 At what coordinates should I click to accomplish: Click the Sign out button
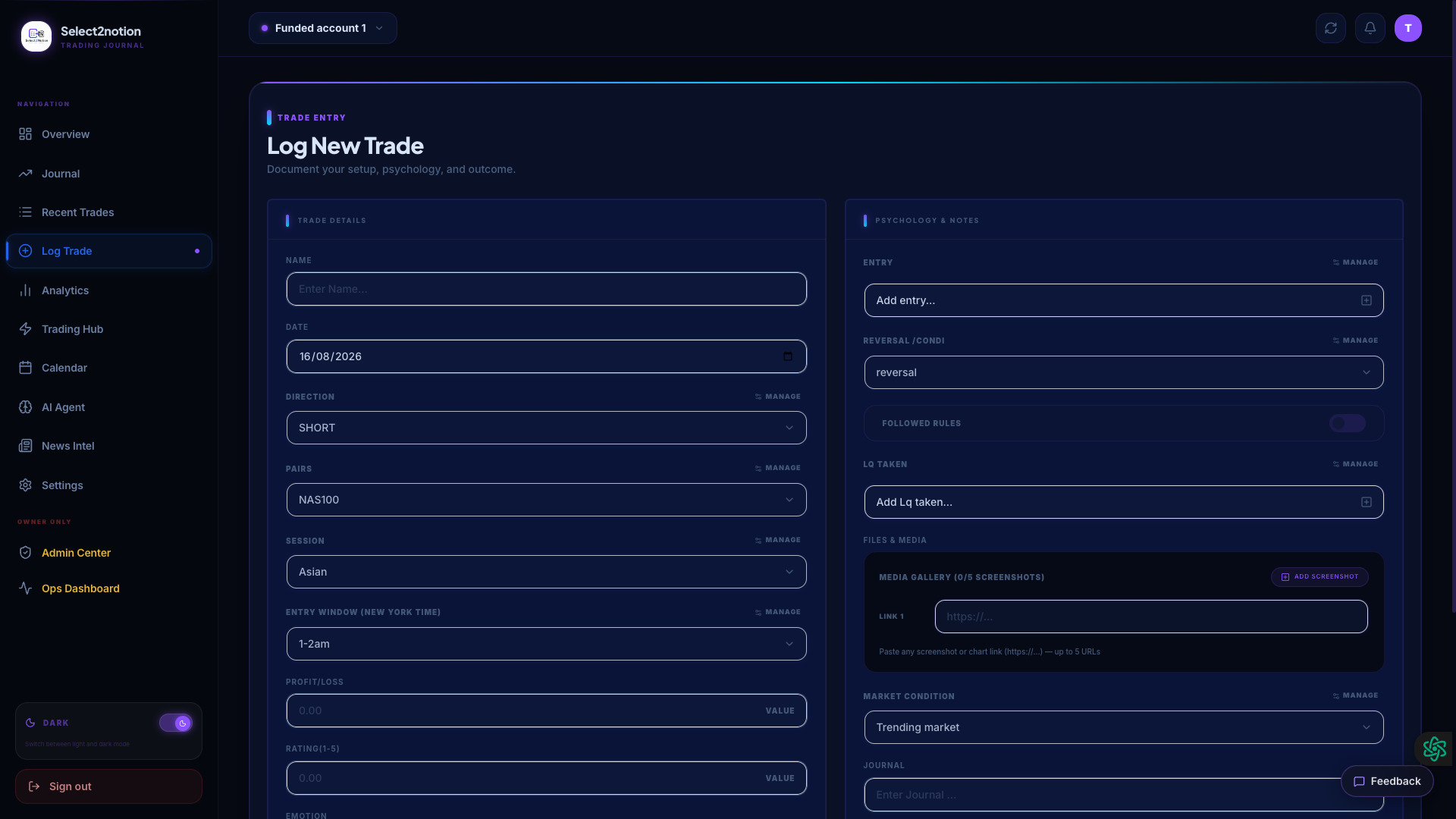(x=108, y=786)
